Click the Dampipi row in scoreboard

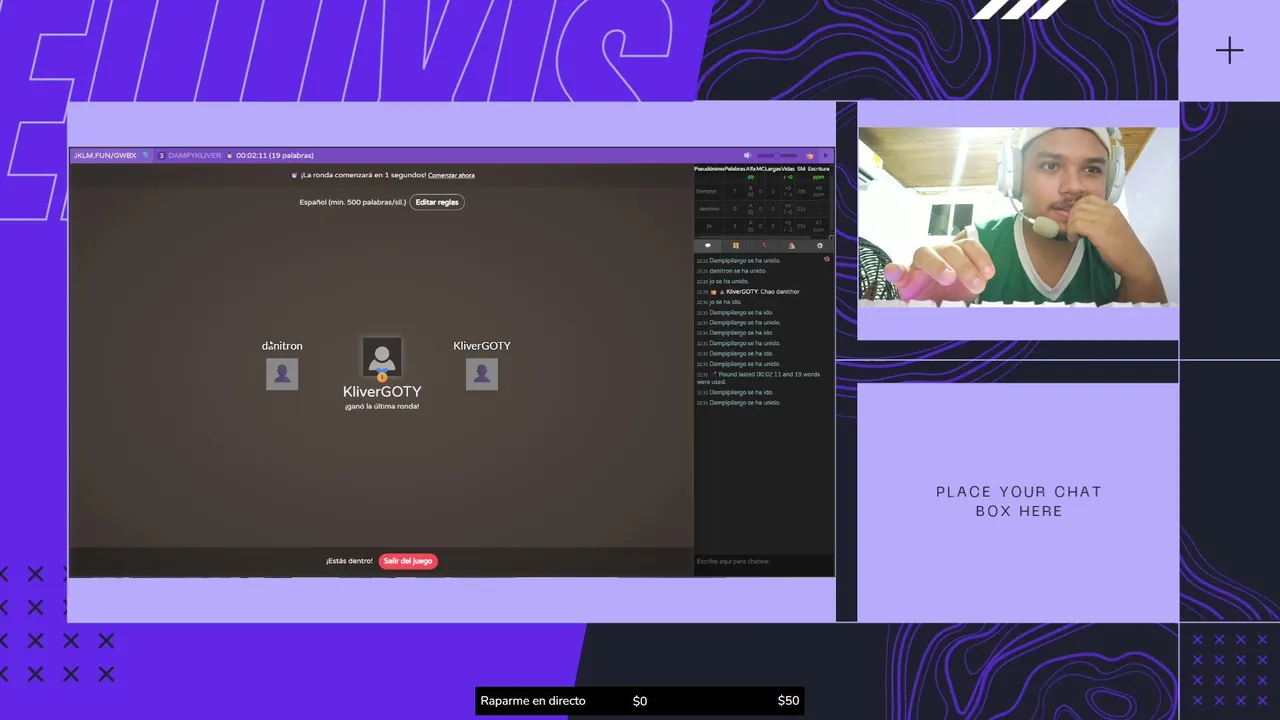pos(763,190)
